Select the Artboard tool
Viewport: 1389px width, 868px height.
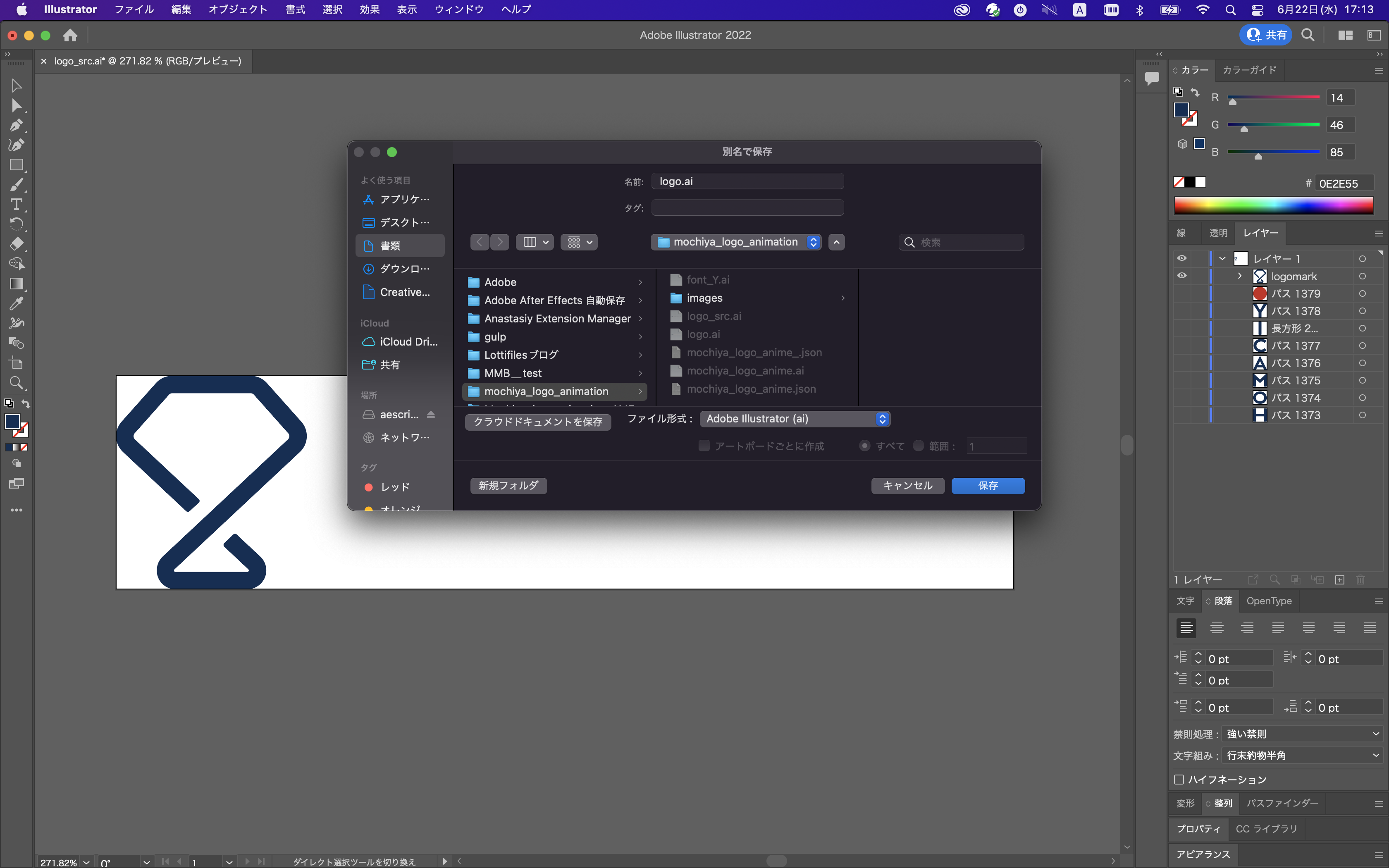point(16,363)
